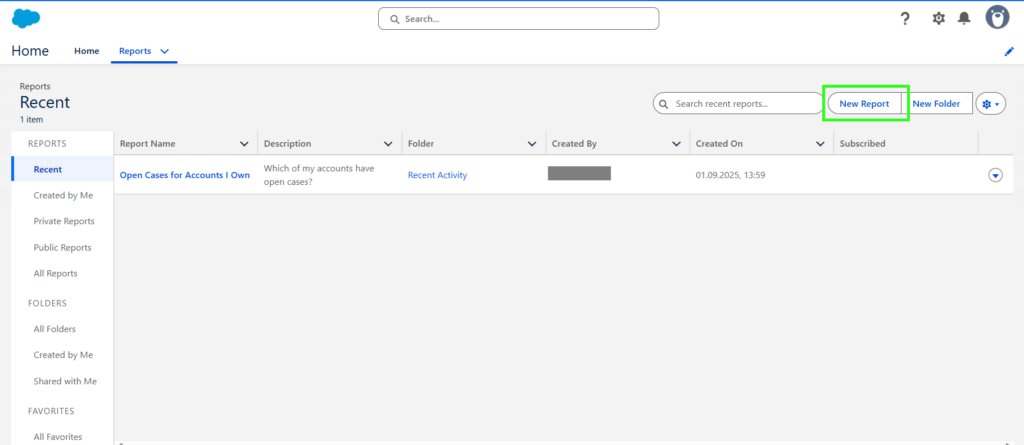View notifications bell icon
The width and height of the screenshot is (1024, 445).
pos(964,19)
